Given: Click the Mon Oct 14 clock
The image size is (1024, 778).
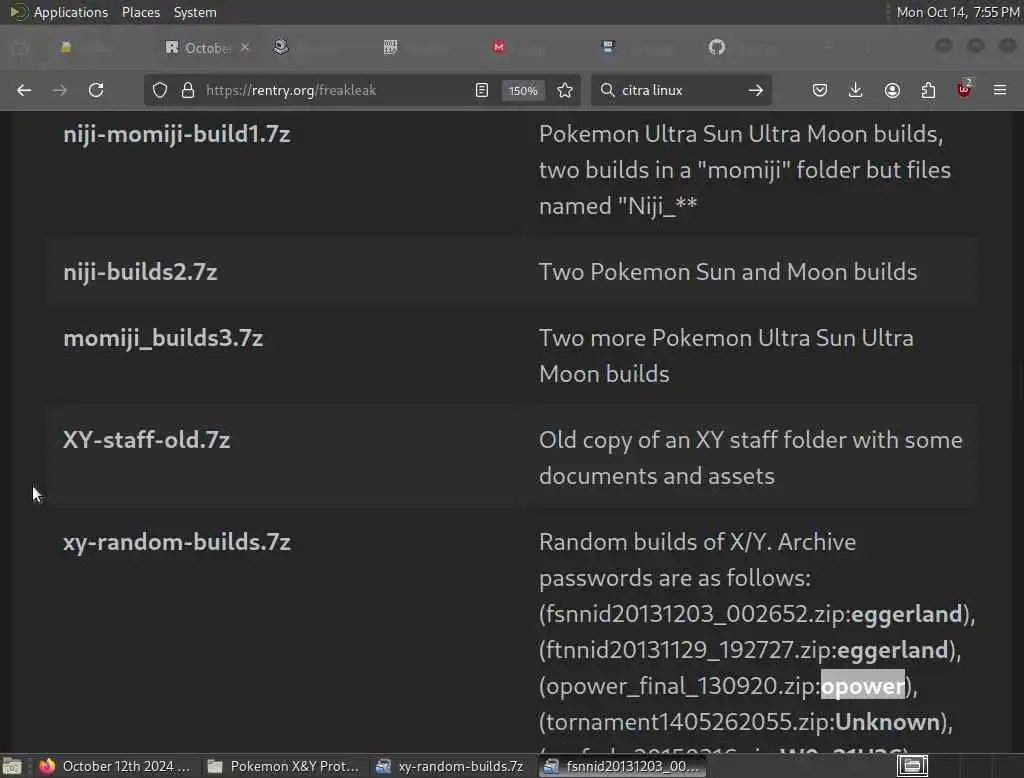Looking at the screenshot, I should (957, 12).
